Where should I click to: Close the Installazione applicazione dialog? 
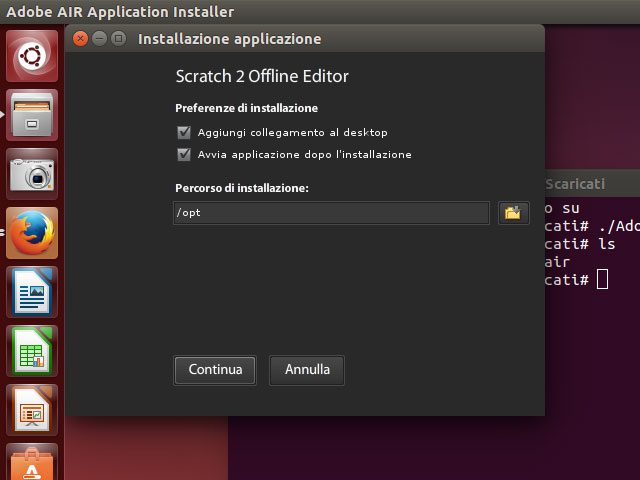coord(80,39)
